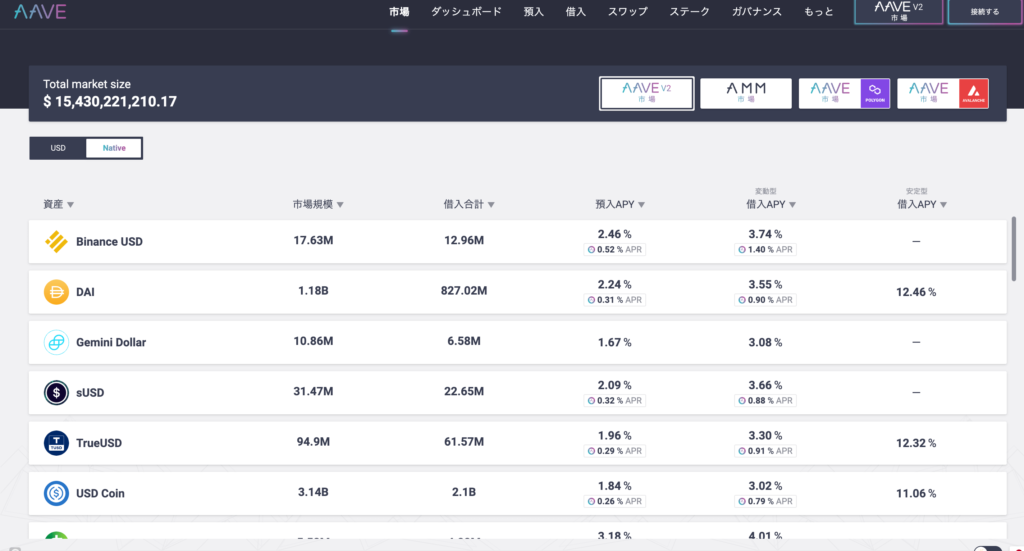Open the Gemini Dollar row
Viewport: 1024px width, 551px height.
(x=517, y=342)
